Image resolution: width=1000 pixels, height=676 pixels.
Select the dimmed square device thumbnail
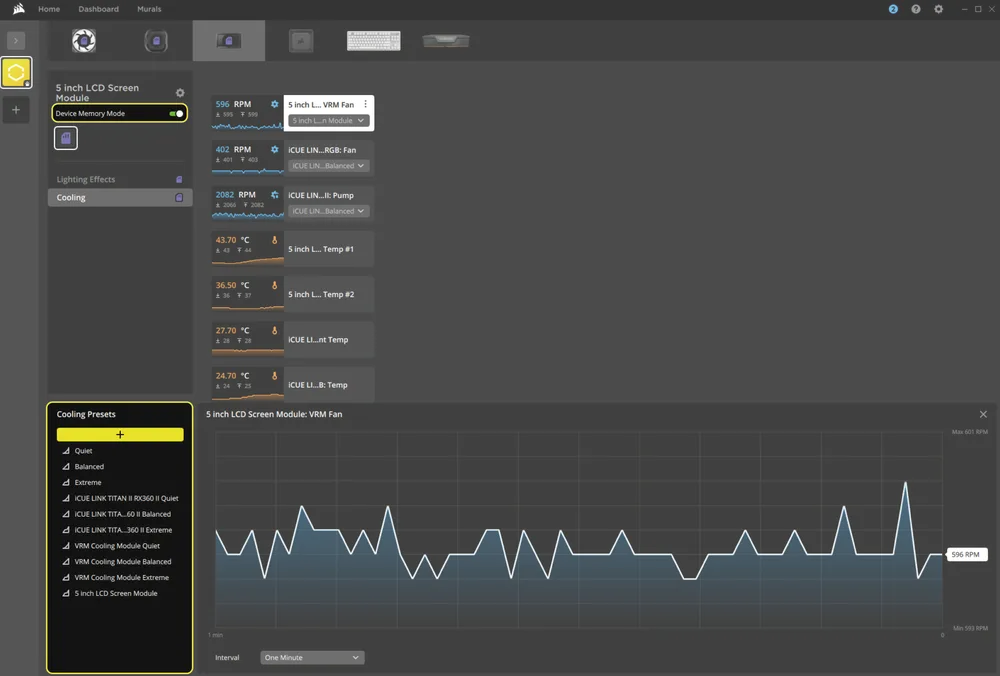click(301, 41)
